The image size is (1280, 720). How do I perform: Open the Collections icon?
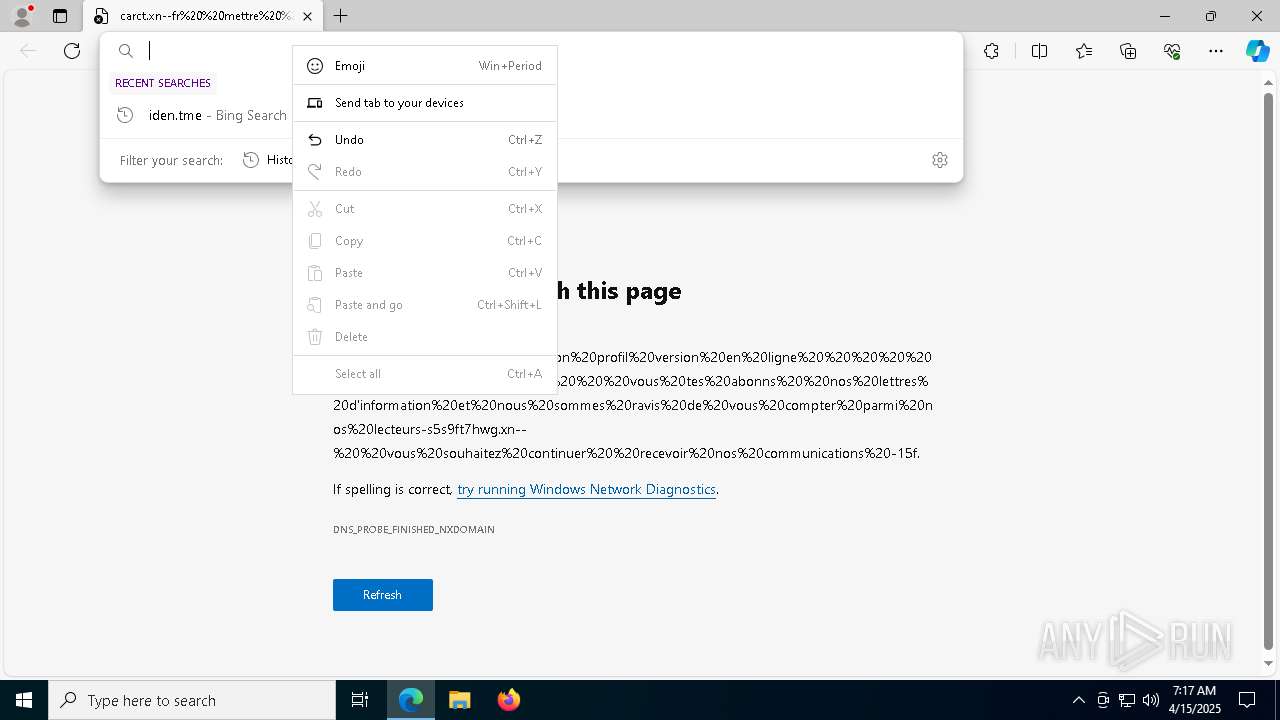click(x=1128, y=51)
